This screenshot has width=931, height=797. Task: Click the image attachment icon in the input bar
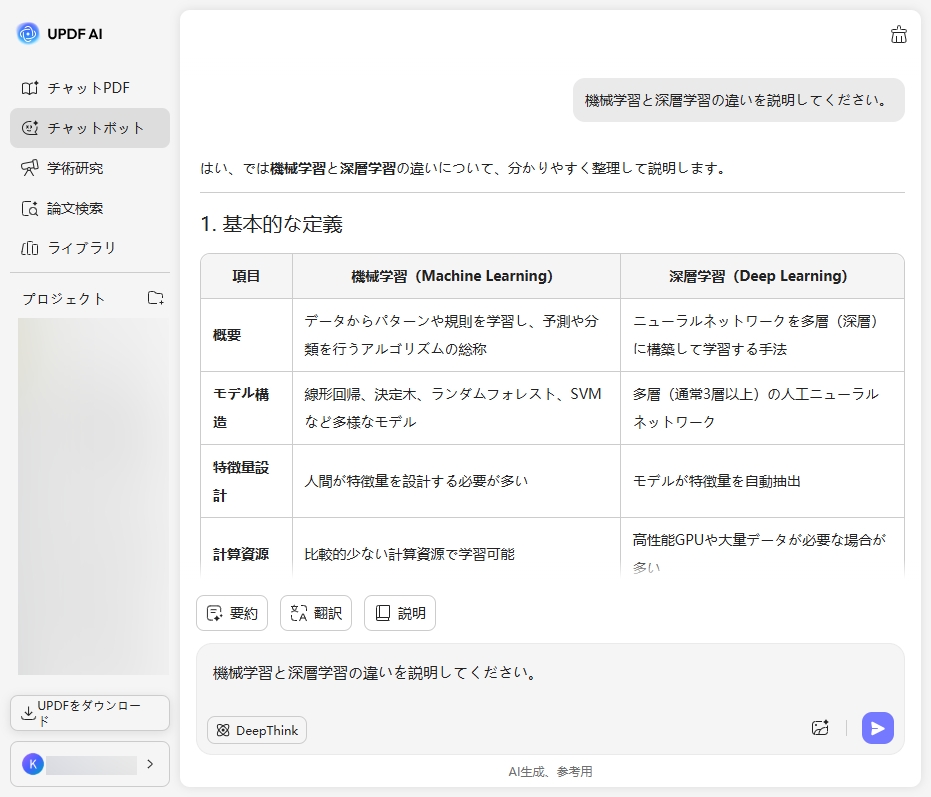point(820,729)
